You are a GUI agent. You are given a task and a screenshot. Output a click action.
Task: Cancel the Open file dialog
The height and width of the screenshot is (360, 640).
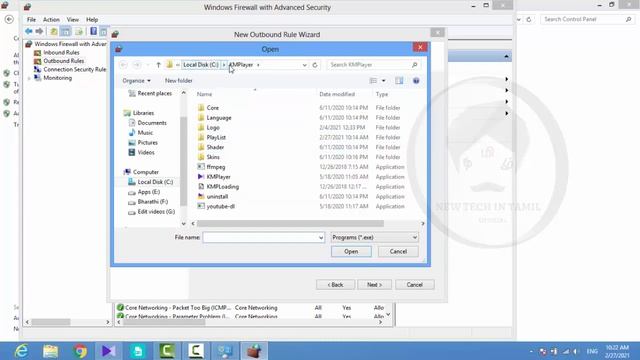click(398, 251)
